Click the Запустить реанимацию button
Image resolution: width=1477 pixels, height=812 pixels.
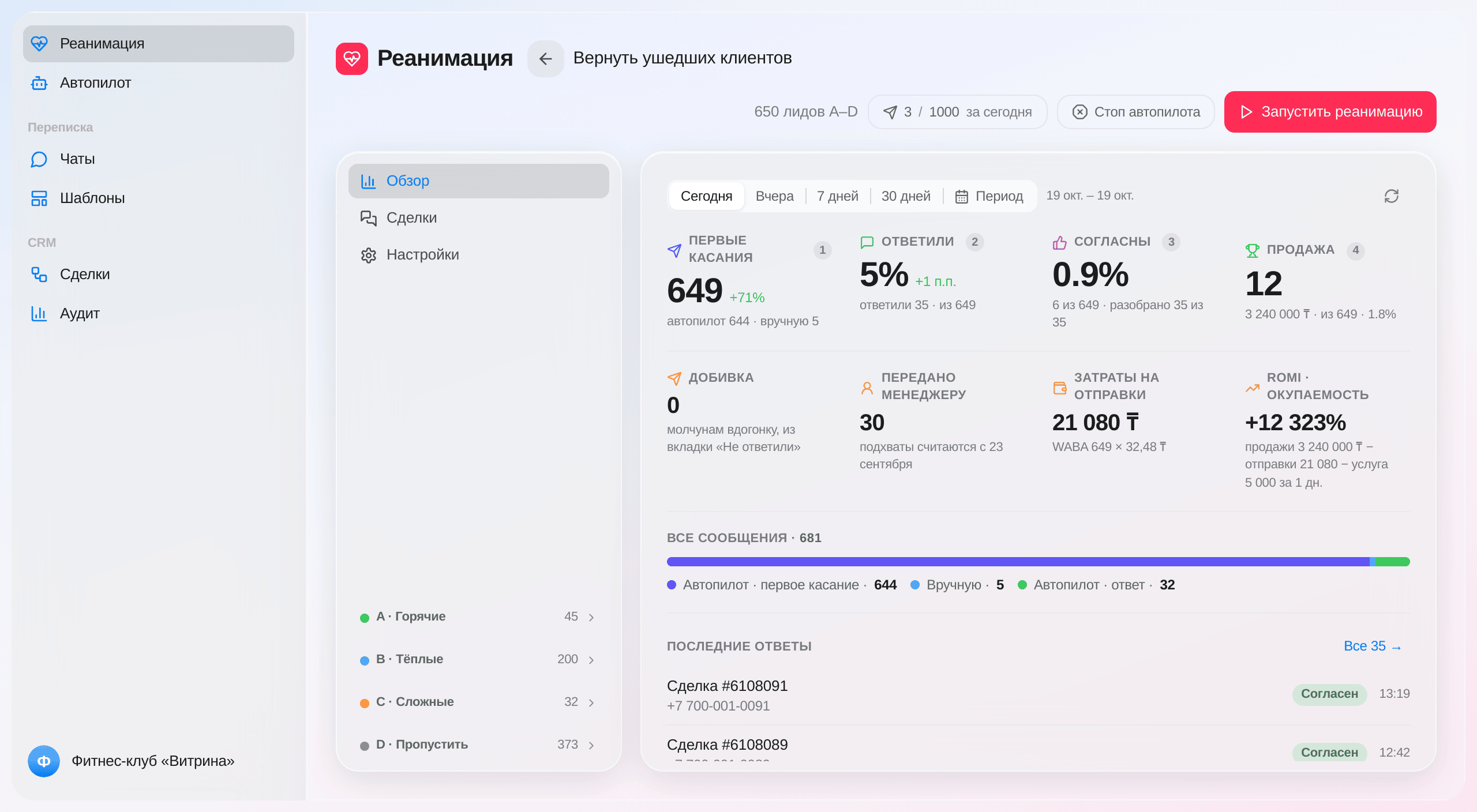pyautogui.click(x=1330, y=112)
